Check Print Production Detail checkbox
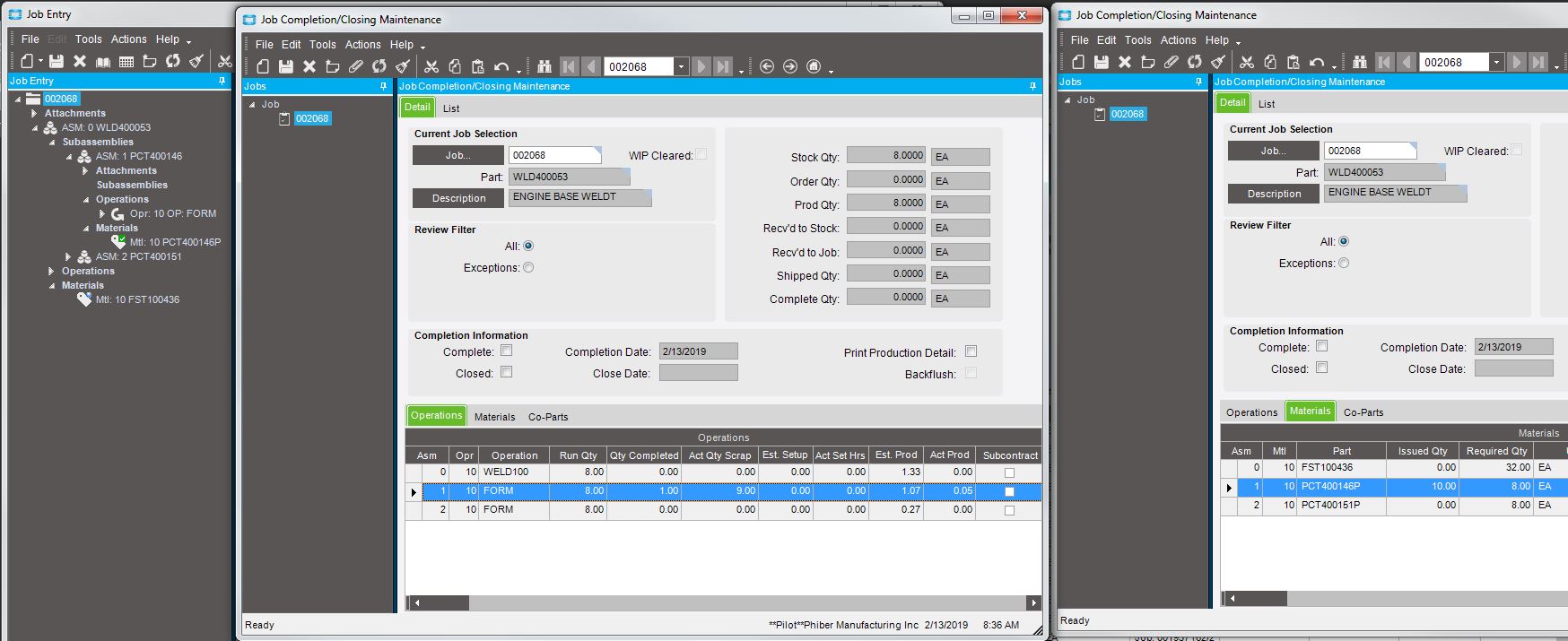 (x=971, y=351)
